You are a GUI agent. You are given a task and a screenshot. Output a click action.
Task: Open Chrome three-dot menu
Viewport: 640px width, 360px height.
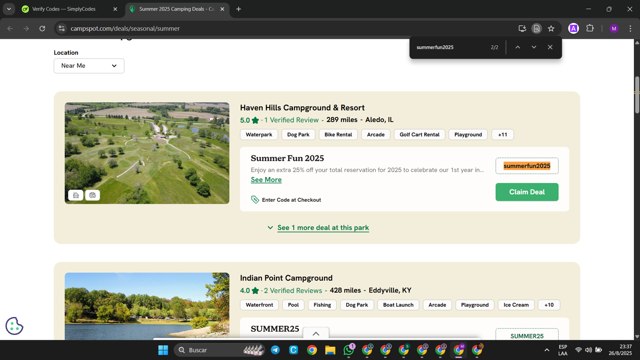pyautogui.click(x=630, y=29)
